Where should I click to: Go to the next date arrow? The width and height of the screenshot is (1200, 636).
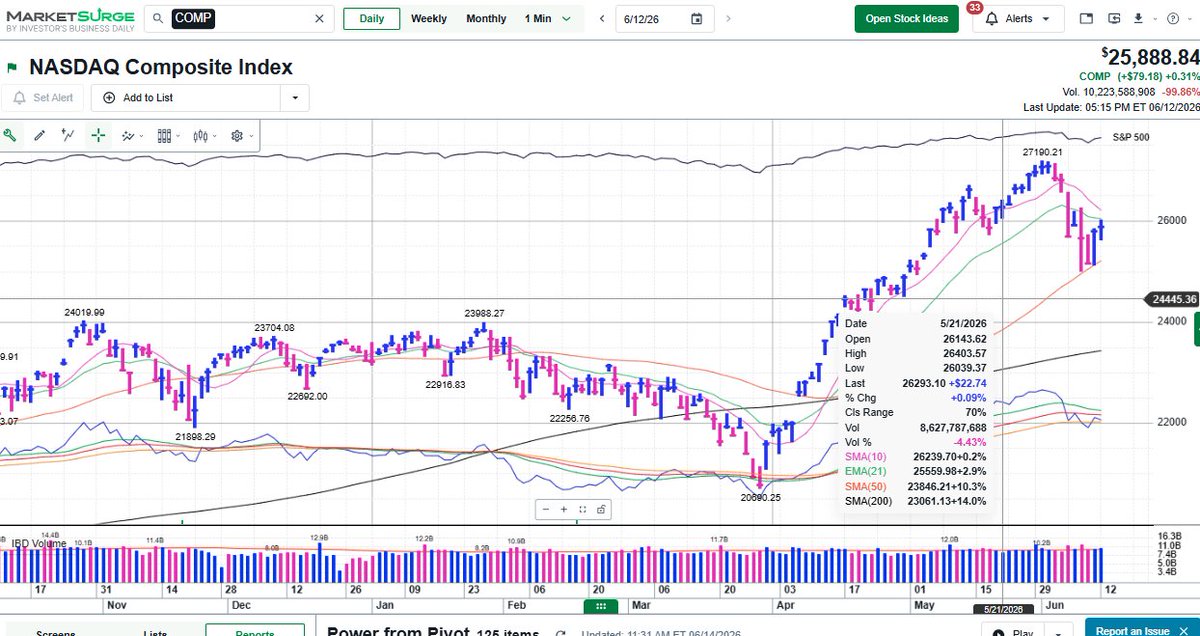click(727, 18)
